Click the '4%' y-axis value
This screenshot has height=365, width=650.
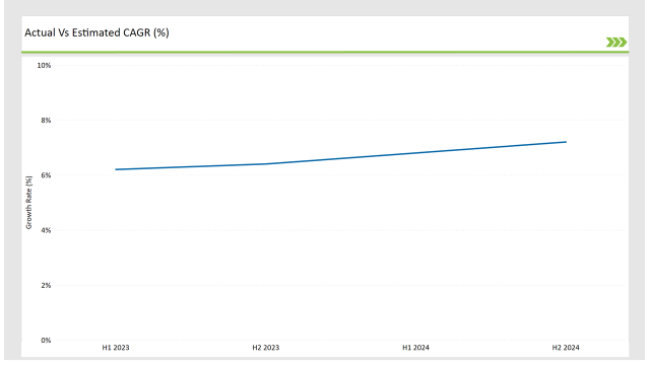click(46, 230)
